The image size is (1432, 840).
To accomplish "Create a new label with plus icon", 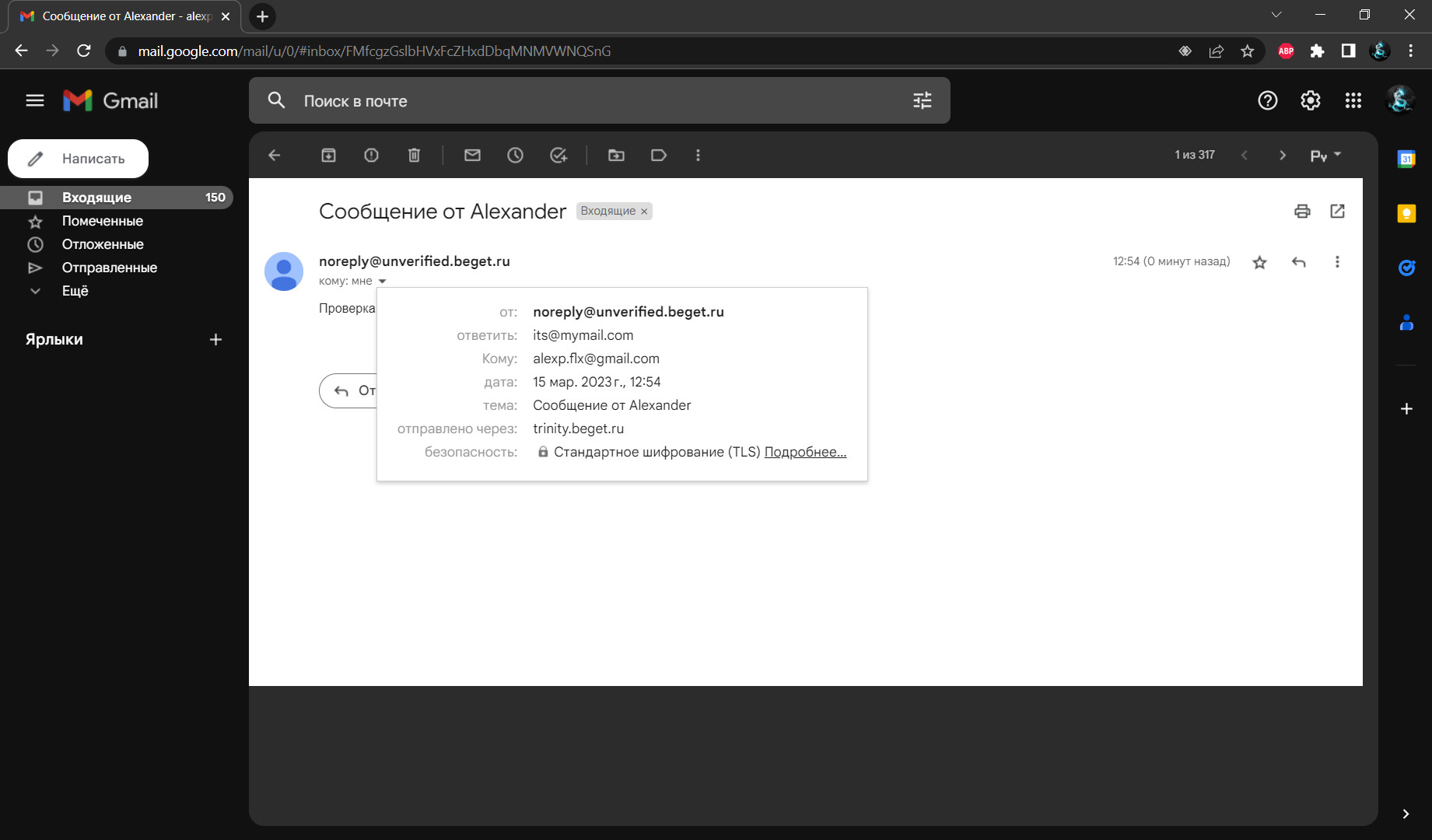I will coord(215,339).
